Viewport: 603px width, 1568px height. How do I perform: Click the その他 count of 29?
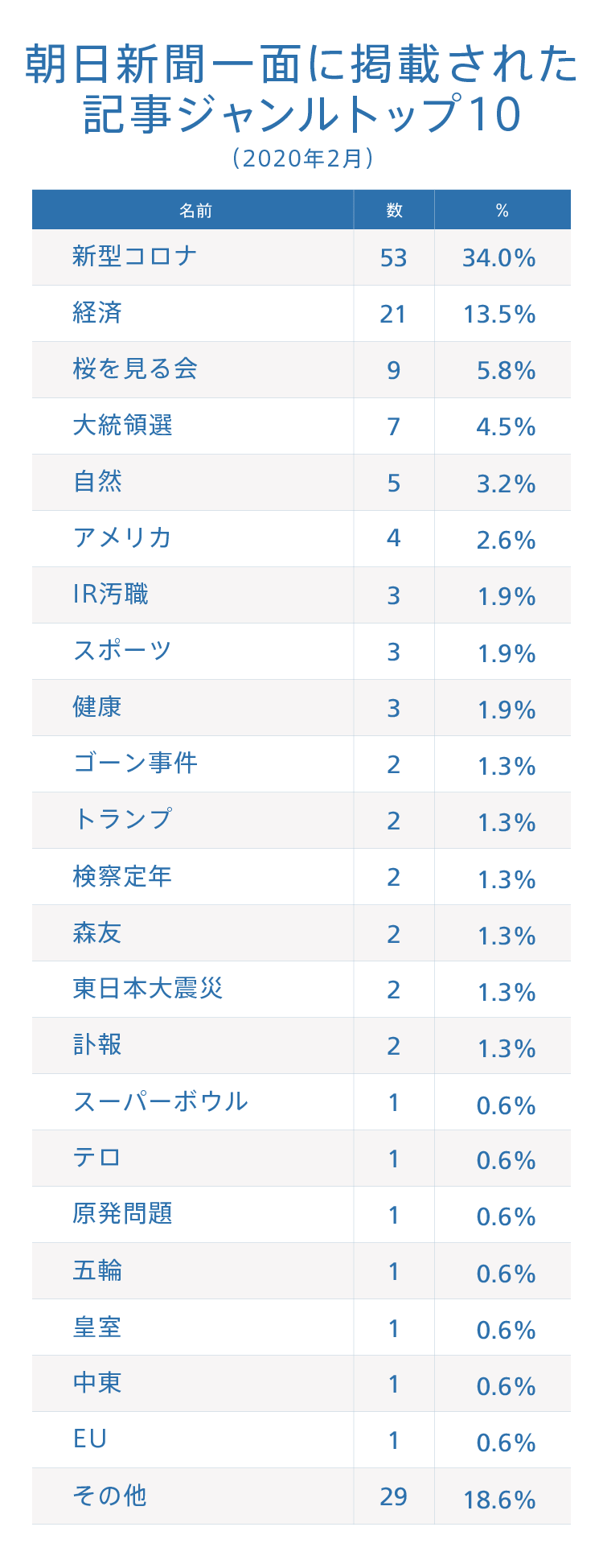393,1496
